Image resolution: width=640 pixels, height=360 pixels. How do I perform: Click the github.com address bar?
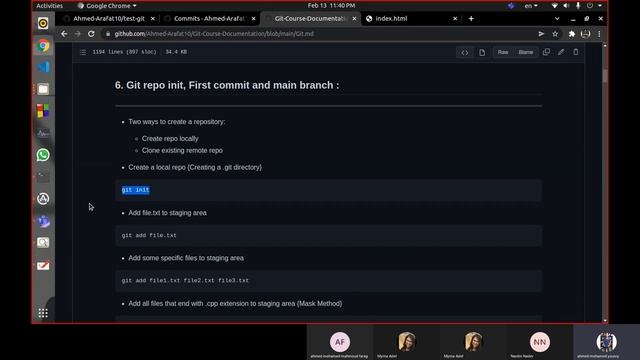click(x=318, y=34)
